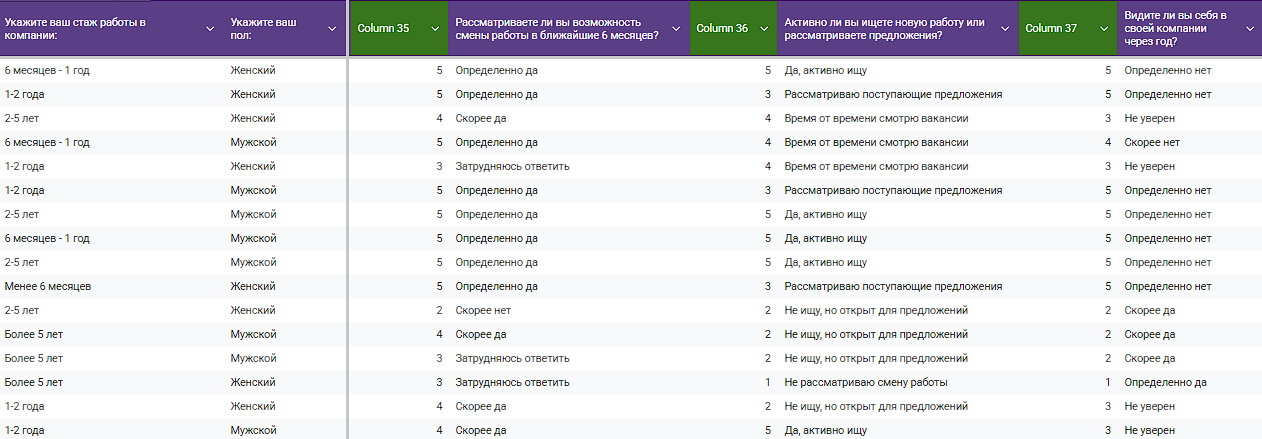Image resolution: width=1262 pixels, height=439 pixels.
Task: Open dropdown for 'Видите ли вы себя' column
Action: click(1250, 29)
